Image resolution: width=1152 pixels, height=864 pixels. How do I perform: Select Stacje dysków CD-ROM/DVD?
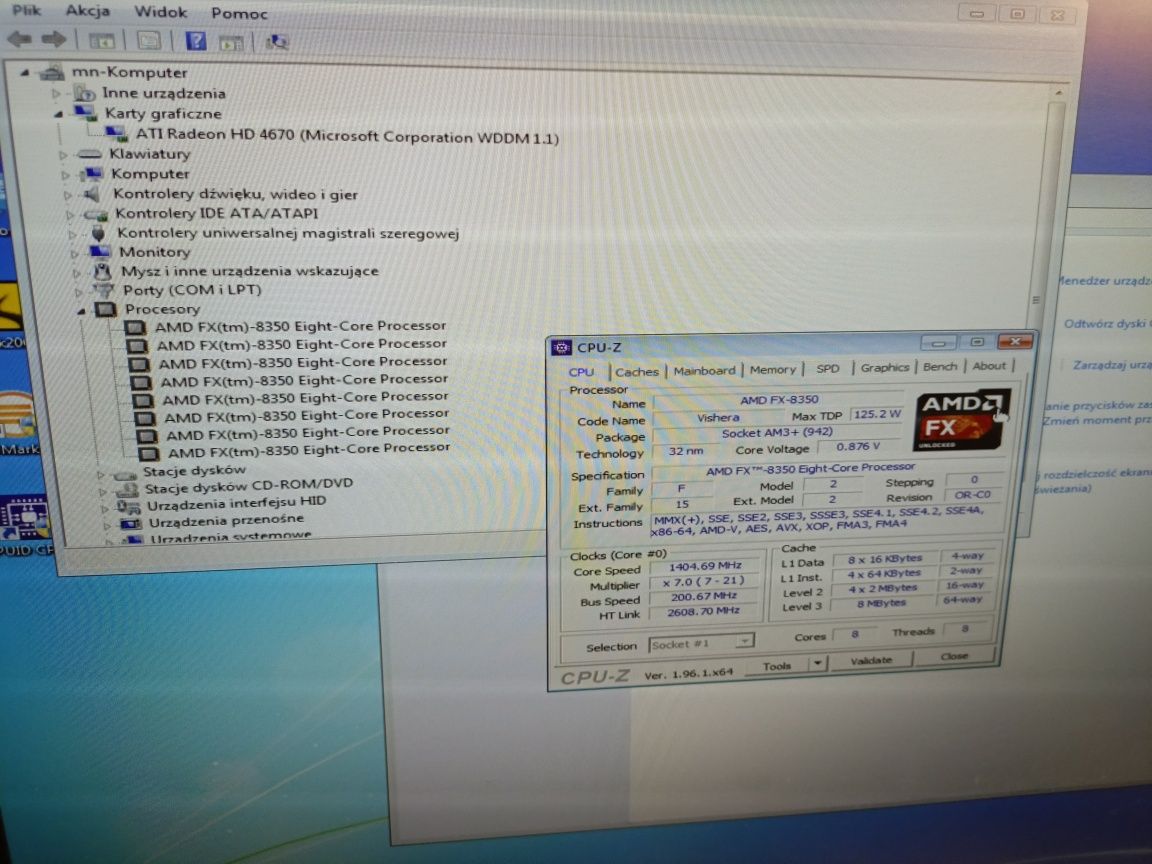248,485
